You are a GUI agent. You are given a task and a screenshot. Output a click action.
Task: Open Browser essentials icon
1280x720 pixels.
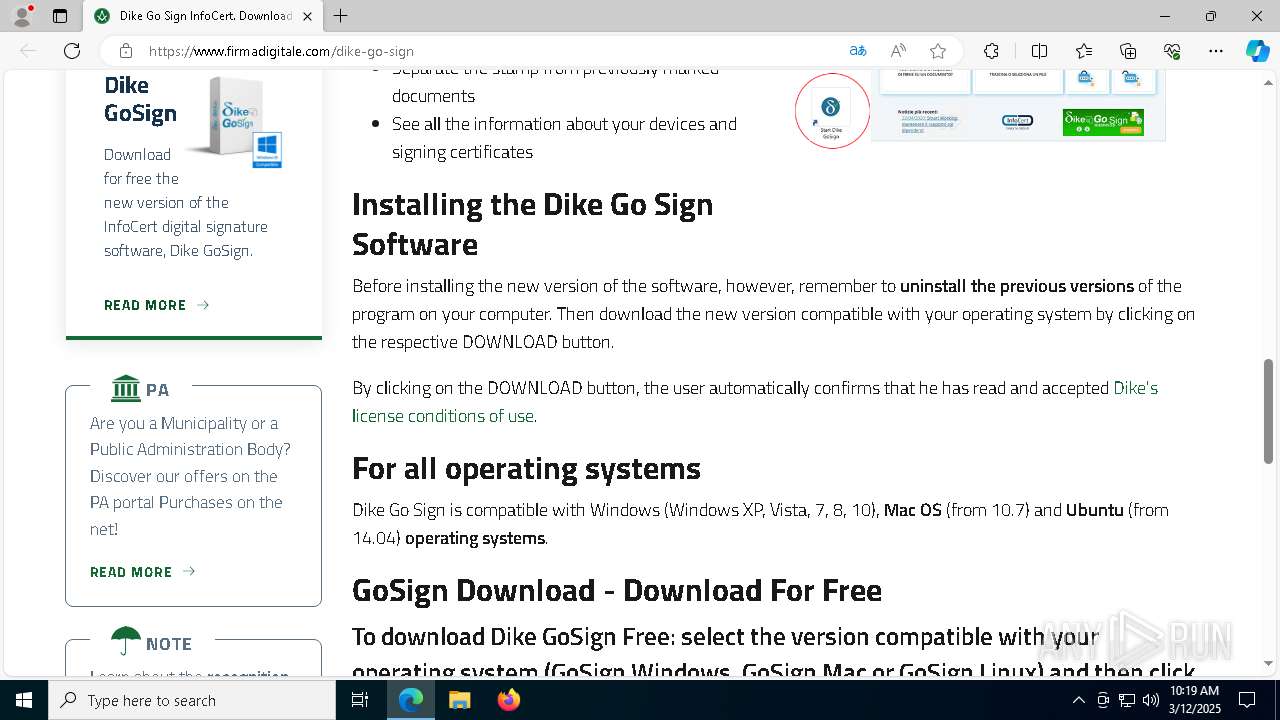(1172, 51)
